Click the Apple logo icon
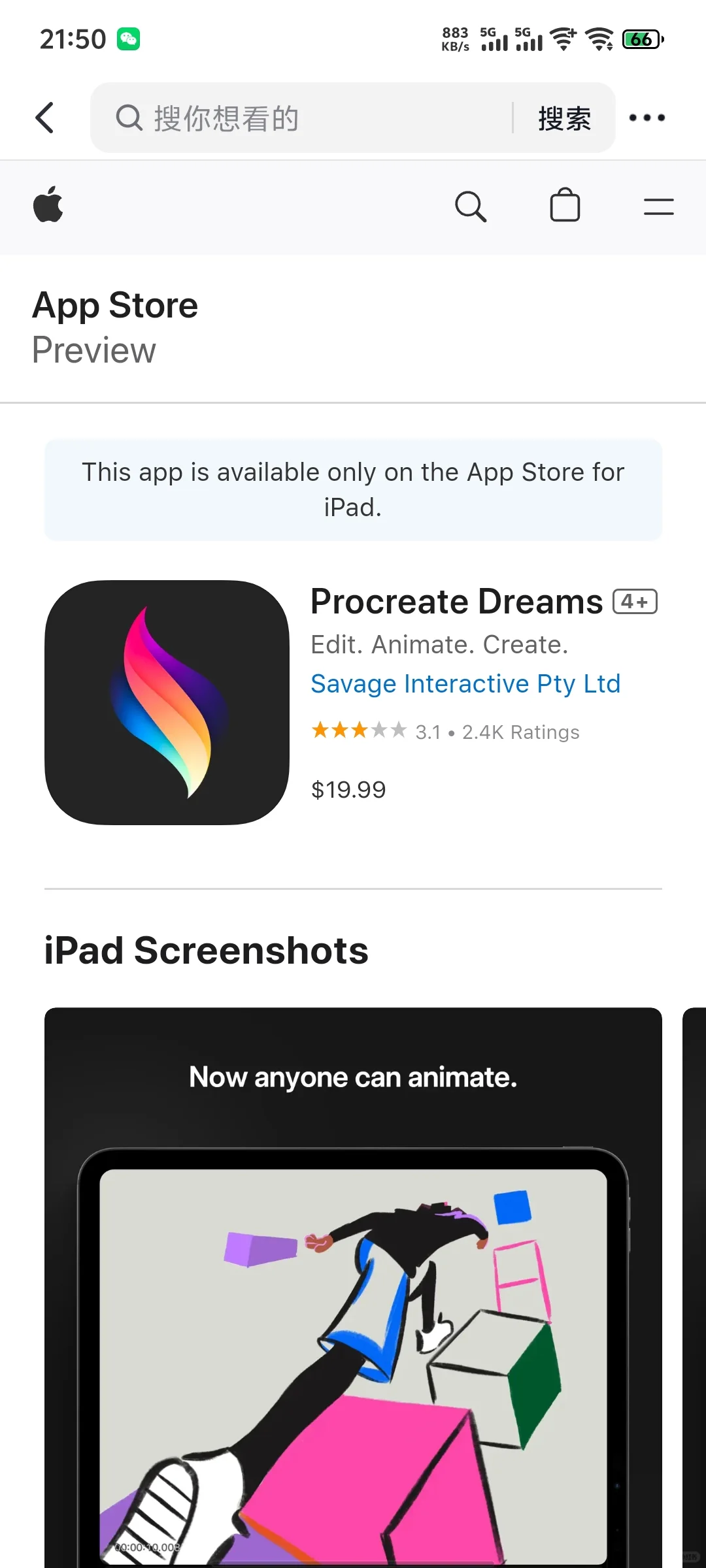This screenshot has width=706, height=1568. 48,204
